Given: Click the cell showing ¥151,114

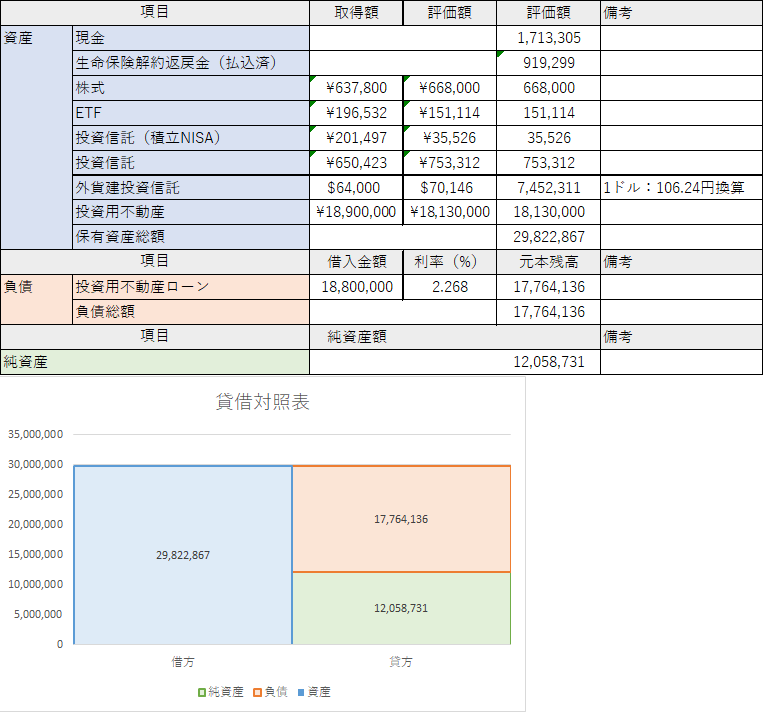Looking at the screenshot, I should point(450,113).
